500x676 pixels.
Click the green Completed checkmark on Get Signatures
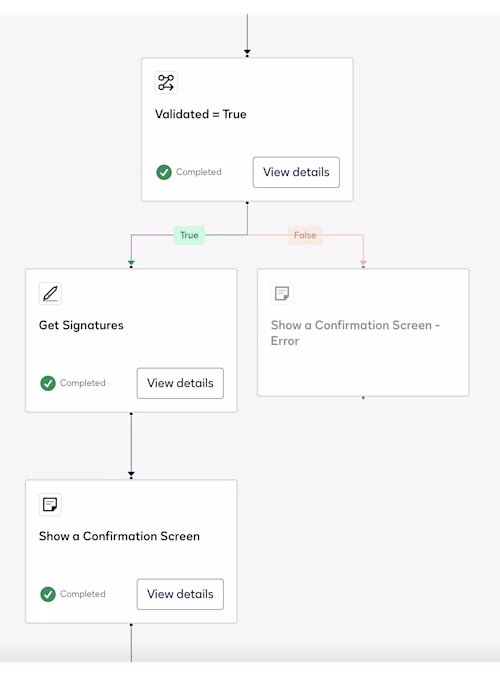pyautogui.click(x=48, y=383)
